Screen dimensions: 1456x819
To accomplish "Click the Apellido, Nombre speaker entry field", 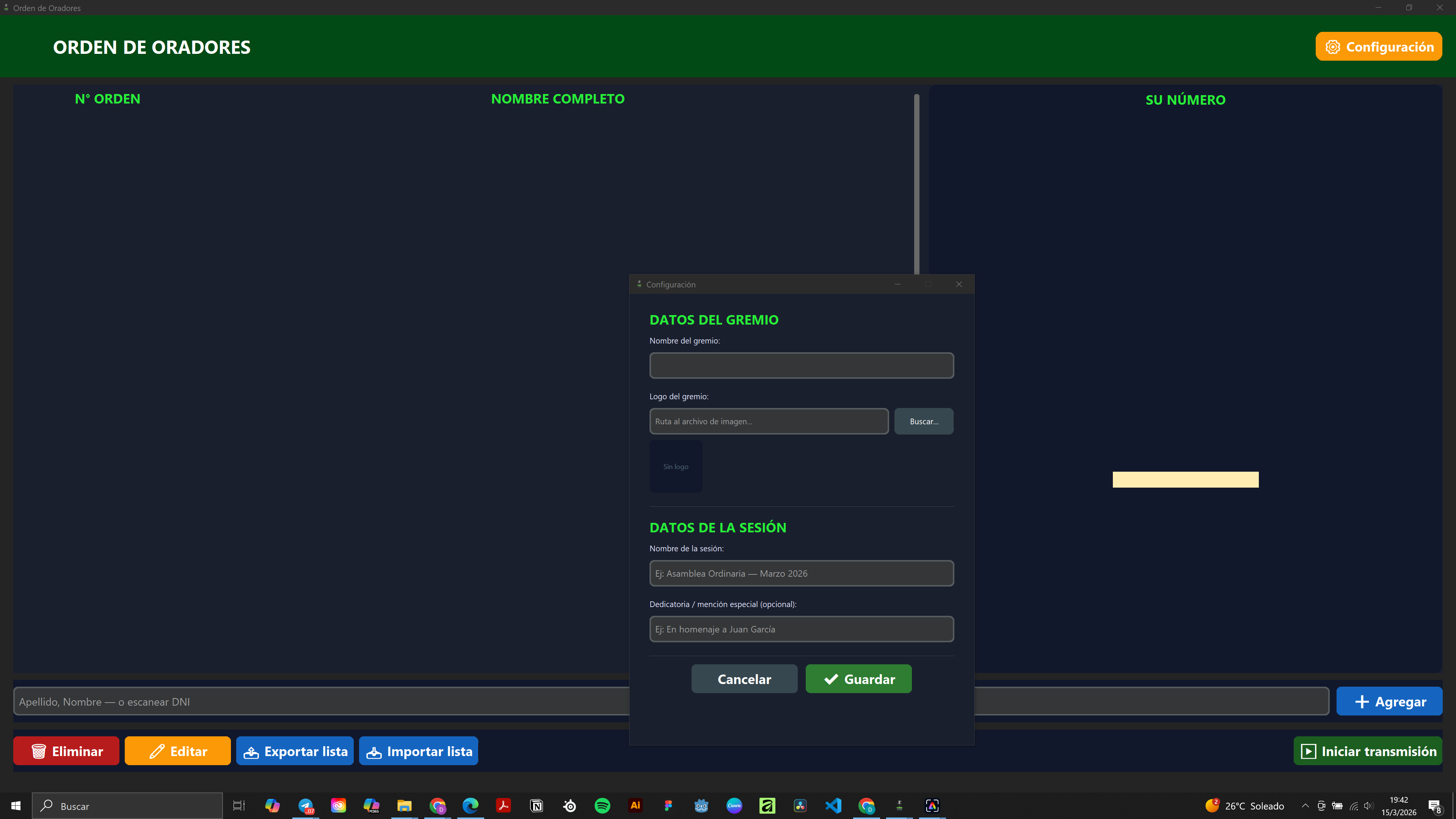I will point(321,701).
